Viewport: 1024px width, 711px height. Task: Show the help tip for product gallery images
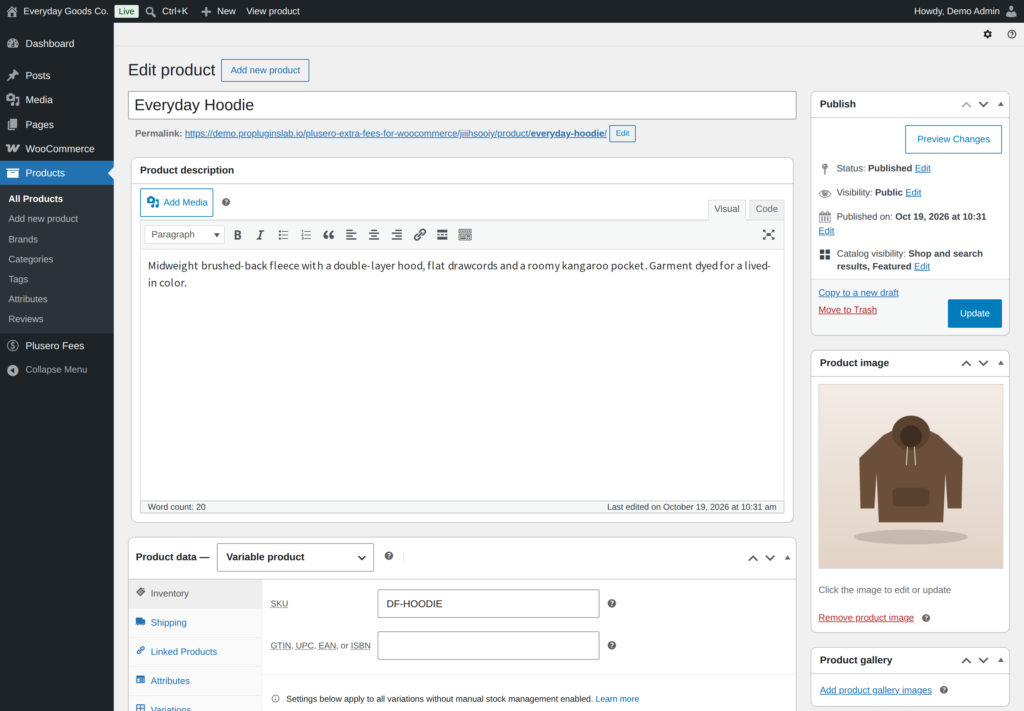[944, 690]
